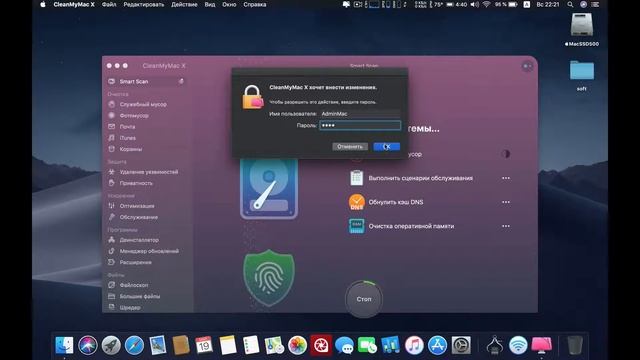Open Служебный мусор module in sidebar
The image size is (640, 360).
coord(139,104)
